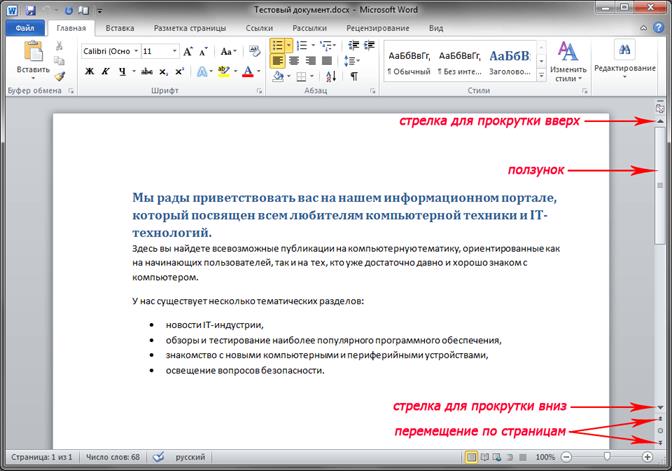Open the font size dropdown
This screenshot has width=672, height=471.
point(175,50)
